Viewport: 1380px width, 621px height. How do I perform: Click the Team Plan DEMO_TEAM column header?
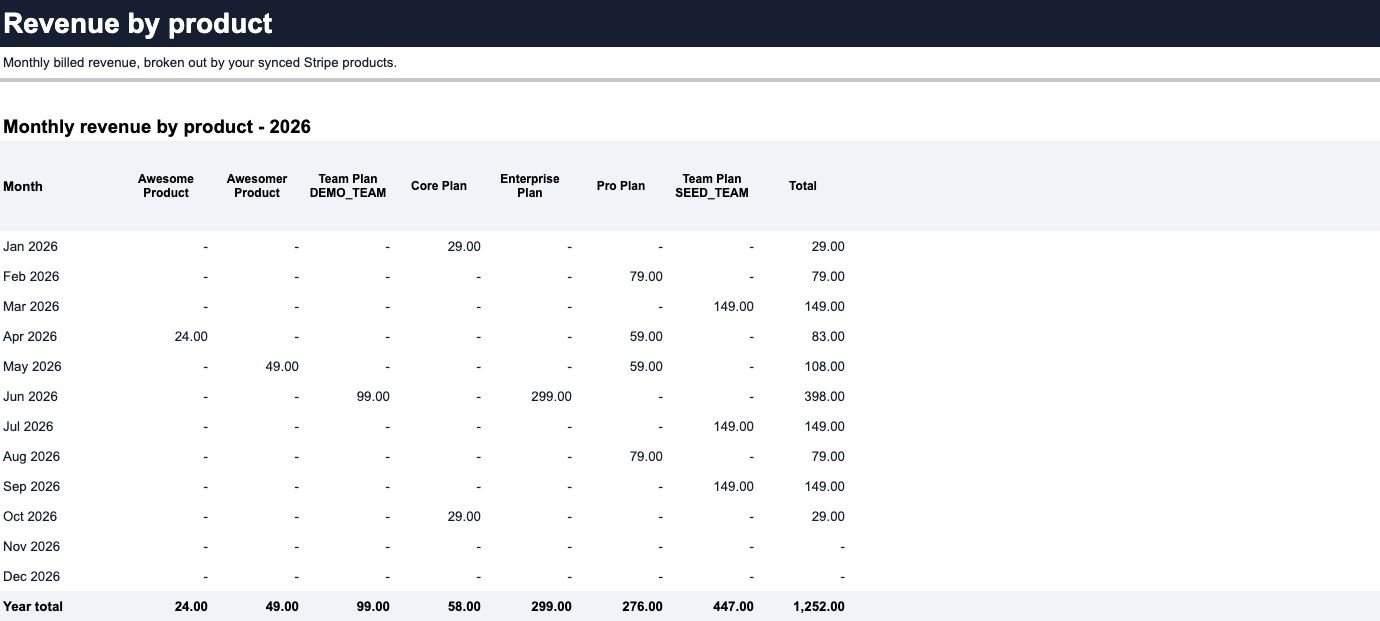(x=348, y=186)
